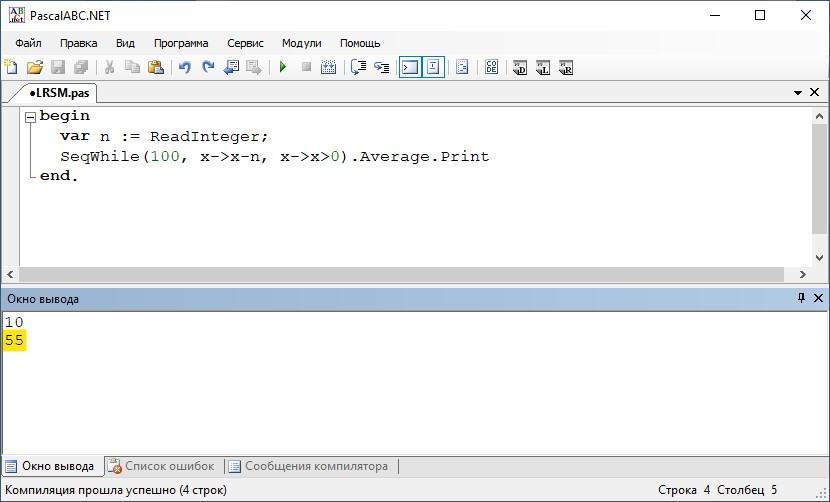Compile the program with the build icon
Image resolution: width=830 pixels, height=502 pixels.
click(329, 67)
